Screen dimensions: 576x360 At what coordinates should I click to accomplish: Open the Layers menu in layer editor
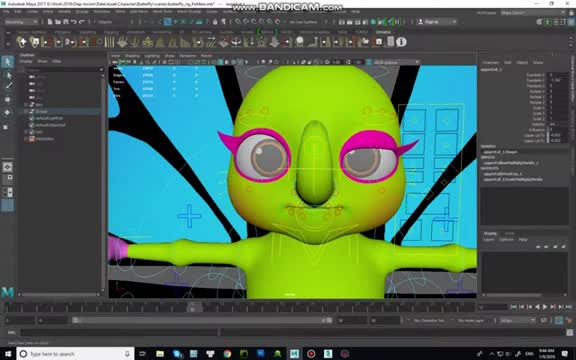coord(489,240)
